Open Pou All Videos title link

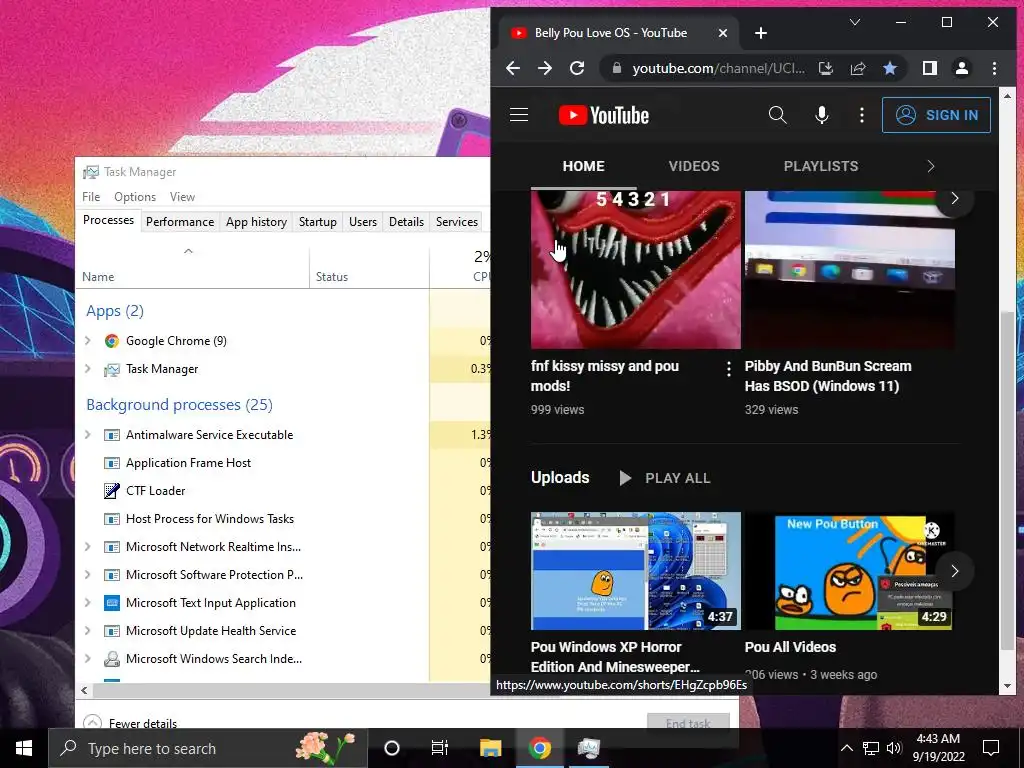point(790,647)
